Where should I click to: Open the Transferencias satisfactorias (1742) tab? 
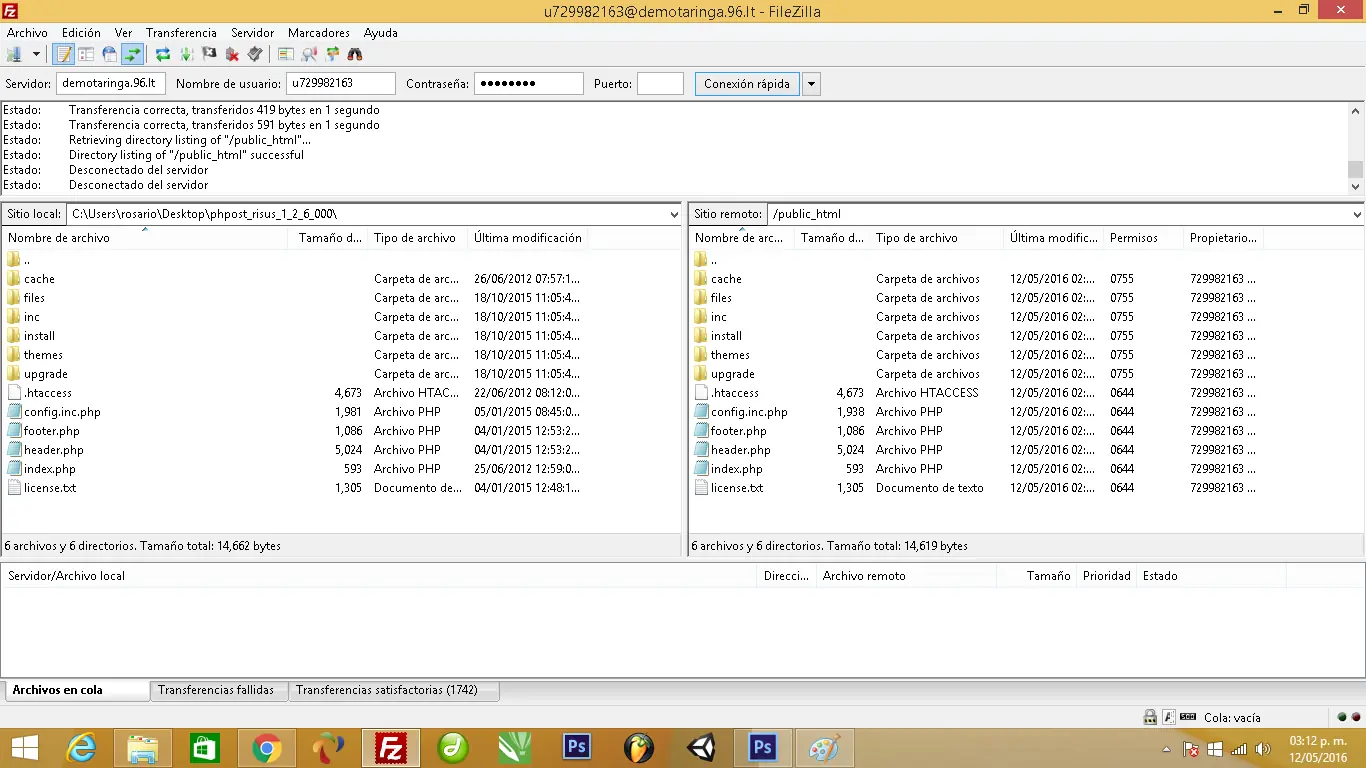(x=393, y=690)
